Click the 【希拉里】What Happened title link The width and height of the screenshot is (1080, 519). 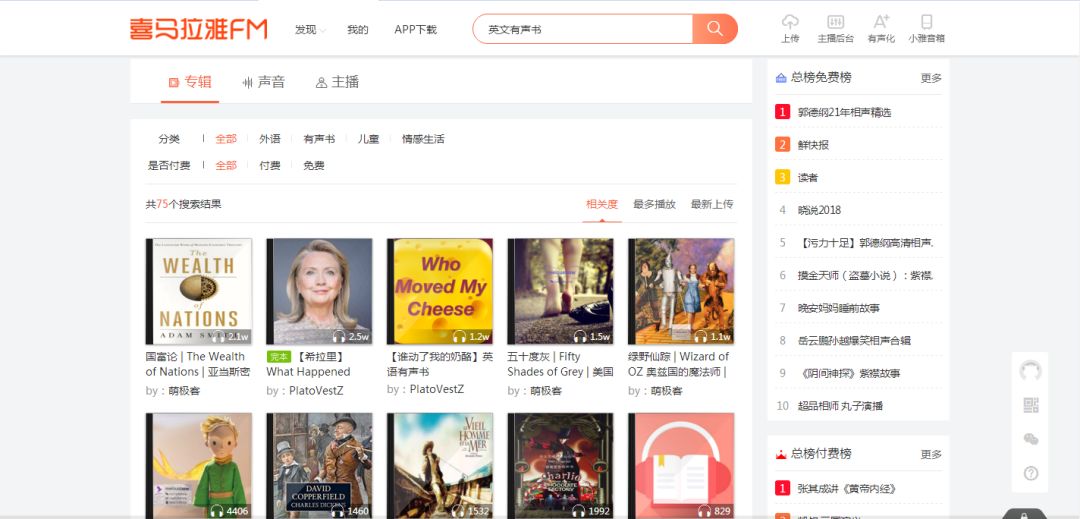tap(309, 364)
